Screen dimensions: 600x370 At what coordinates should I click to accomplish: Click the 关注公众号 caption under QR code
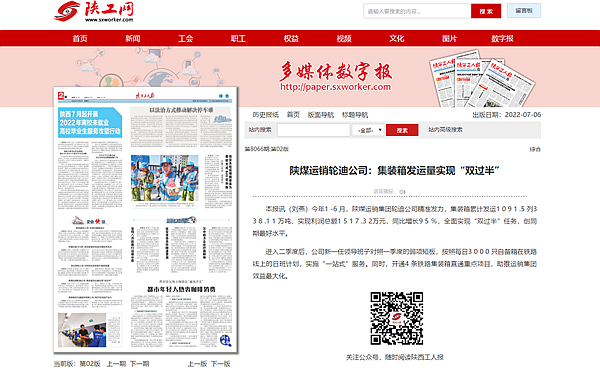pos(395,357)
